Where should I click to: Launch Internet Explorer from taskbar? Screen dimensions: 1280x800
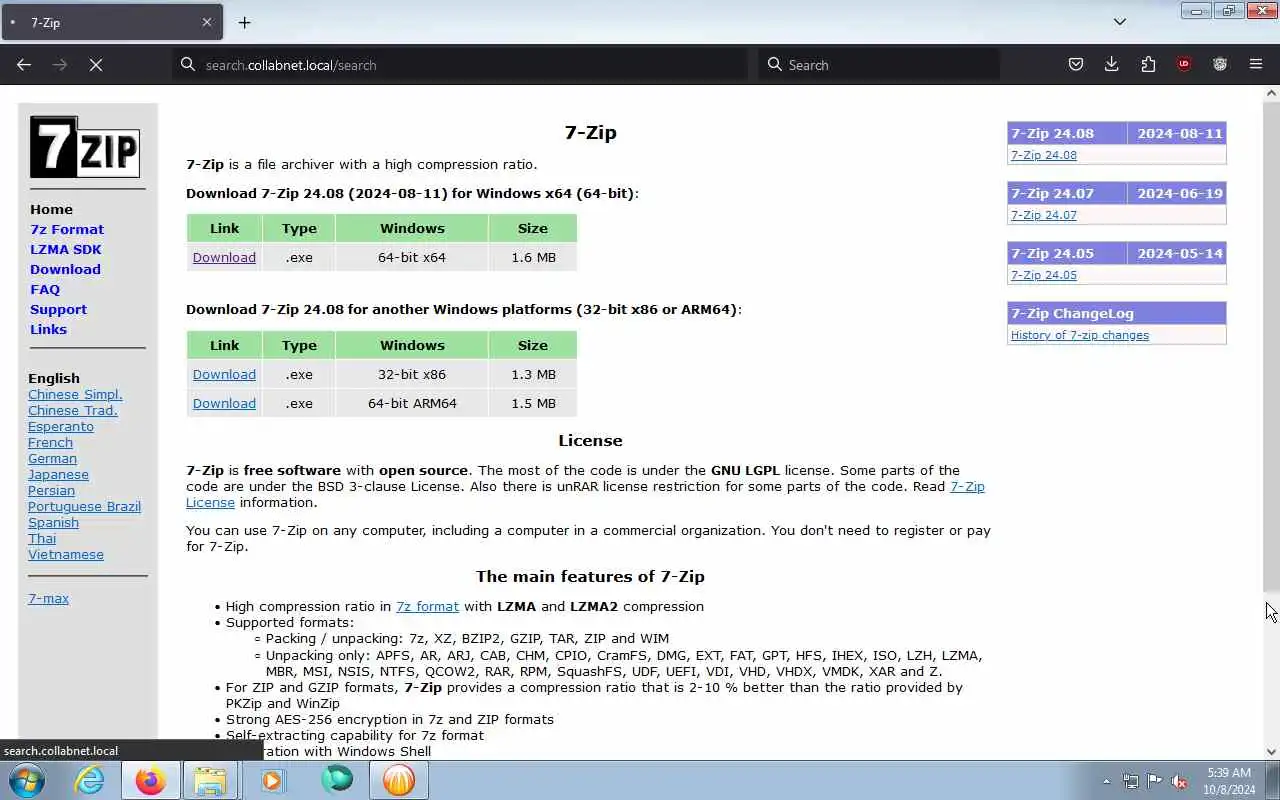(x=90, y=780)
